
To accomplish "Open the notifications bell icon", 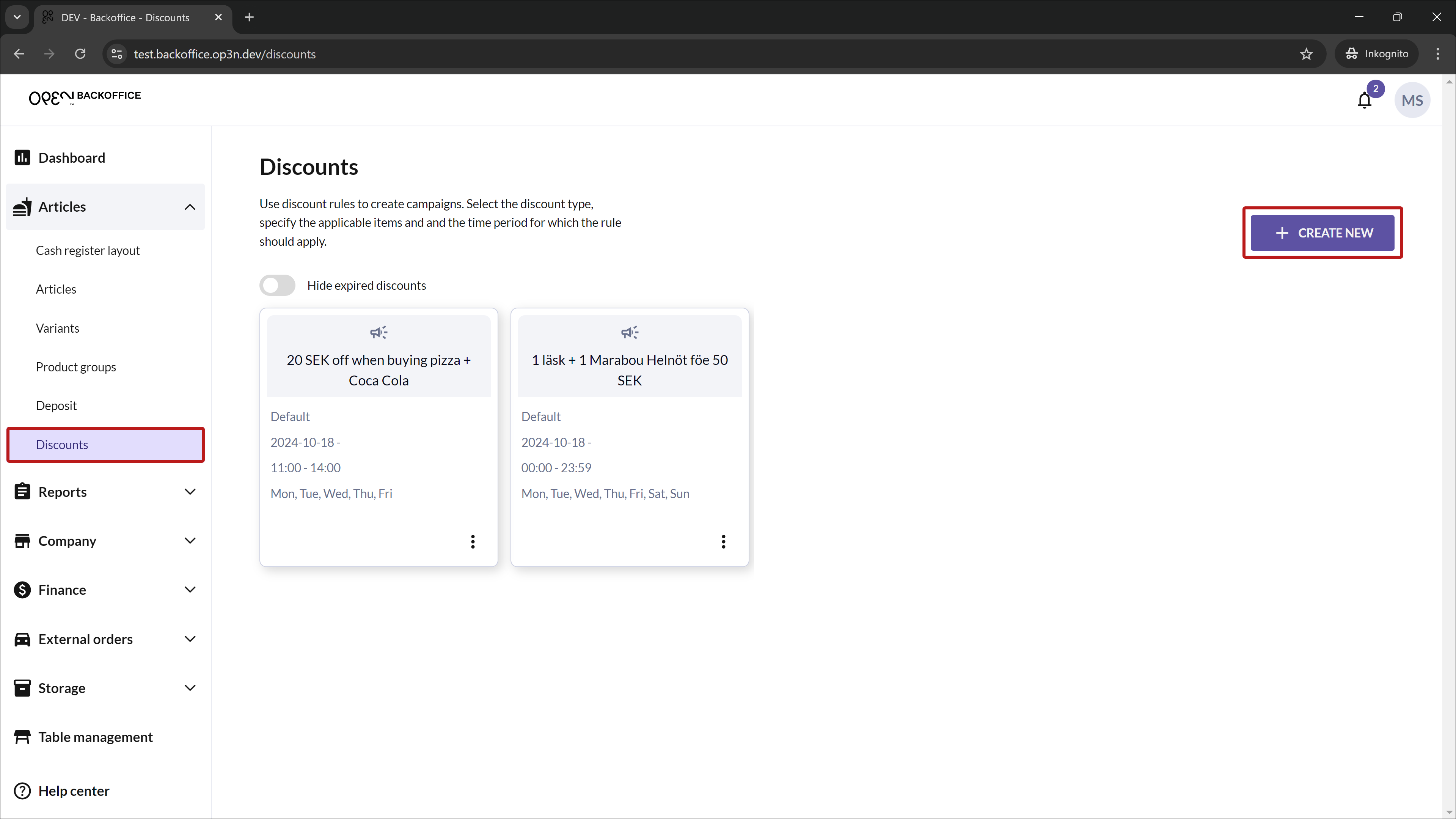I will click(1365, 101).
